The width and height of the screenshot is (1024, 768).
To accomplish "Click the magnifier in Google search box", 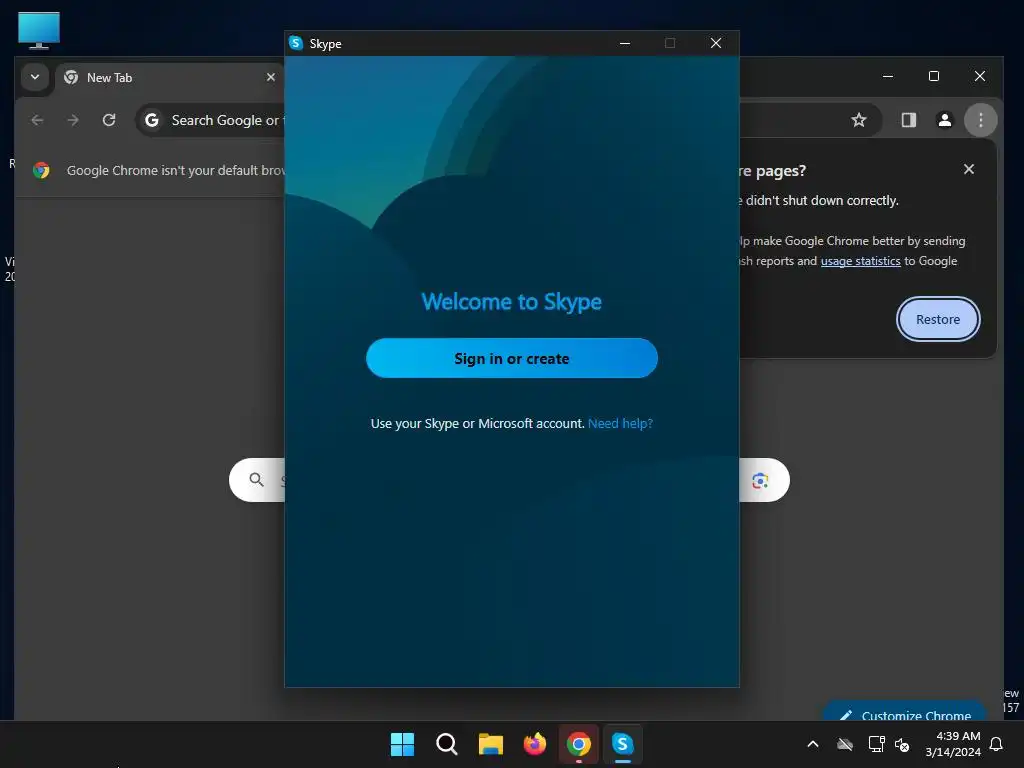I will (257, 480).
